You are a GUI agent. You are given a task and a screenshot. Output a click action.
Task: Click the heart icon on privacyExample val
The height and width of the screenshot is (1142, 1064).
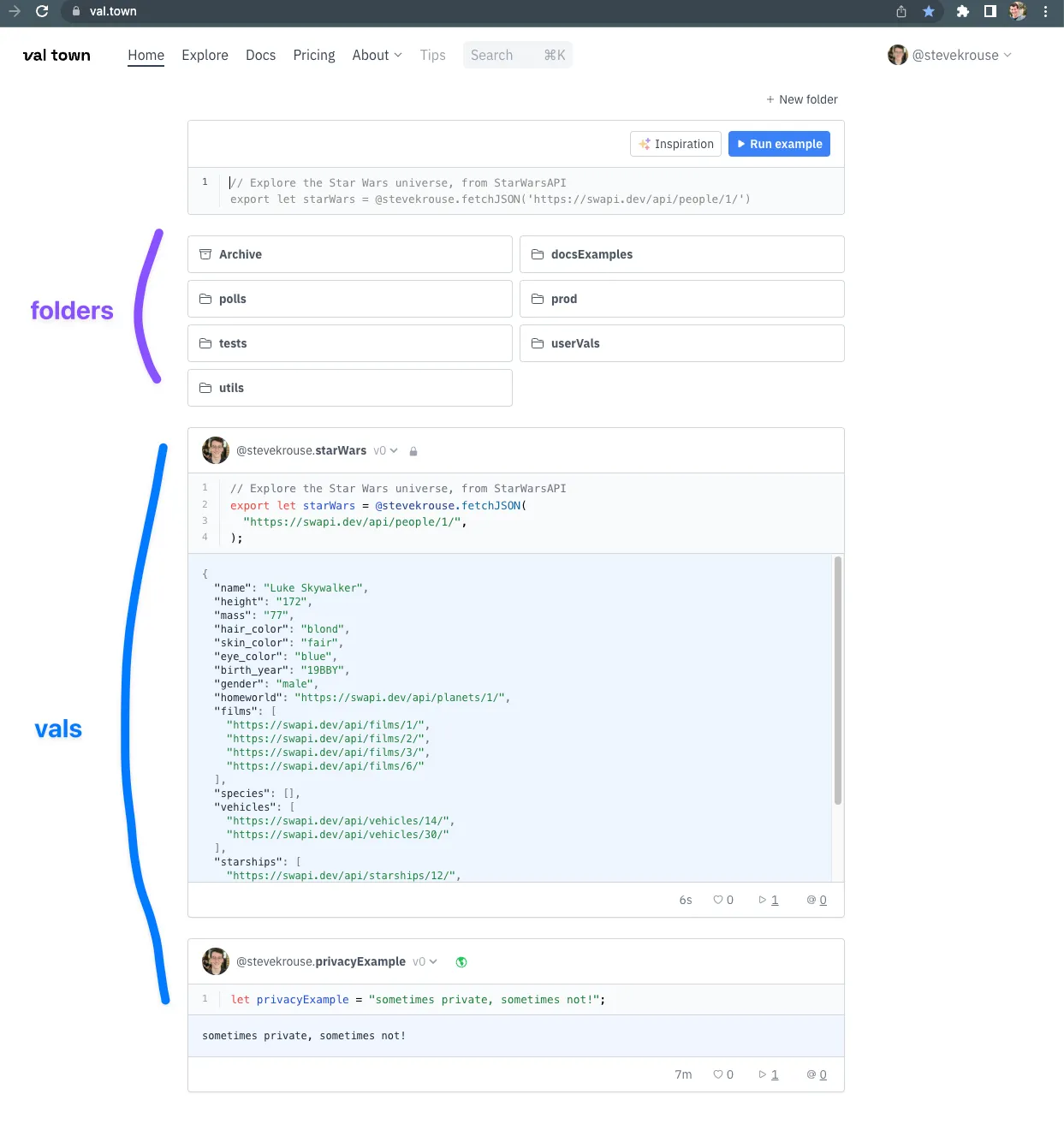[718, 1074]
